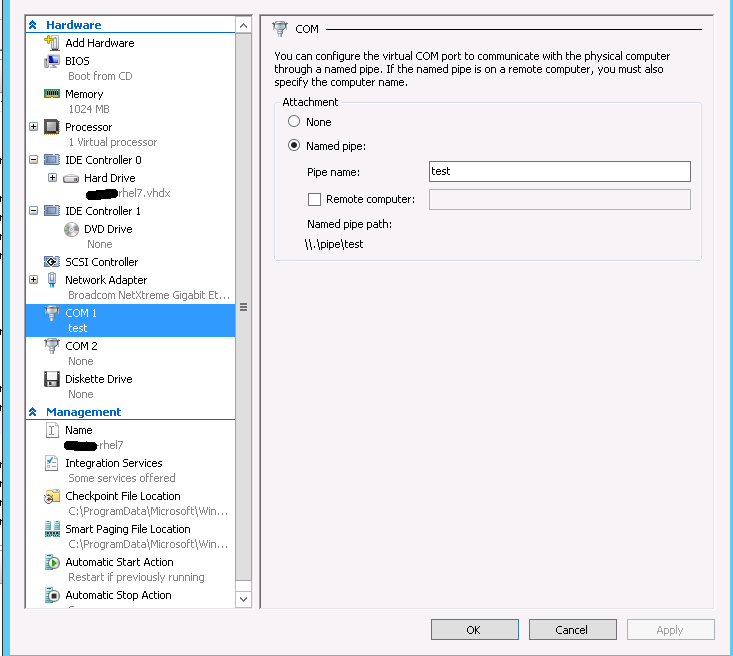
Task: Click the Memory chip icon
Action: click(x=52, y=94)
